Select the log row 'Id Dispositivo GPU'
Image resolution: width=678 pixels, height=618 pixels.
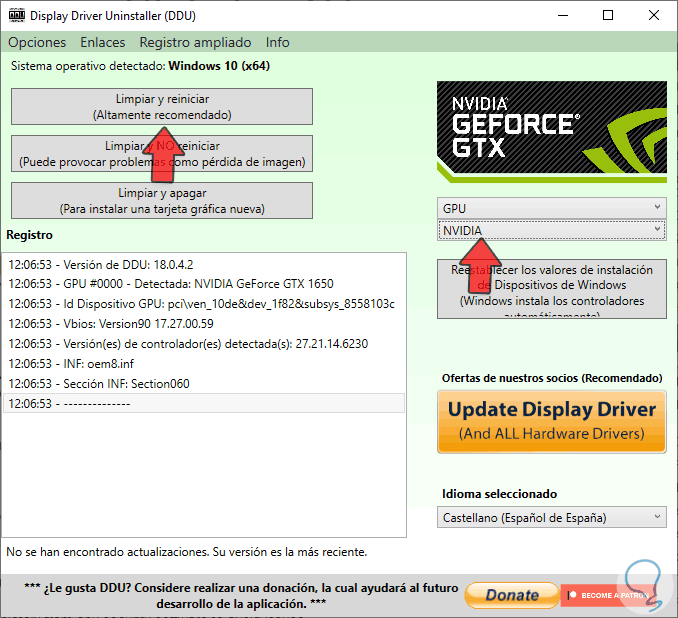click(203, 304)
